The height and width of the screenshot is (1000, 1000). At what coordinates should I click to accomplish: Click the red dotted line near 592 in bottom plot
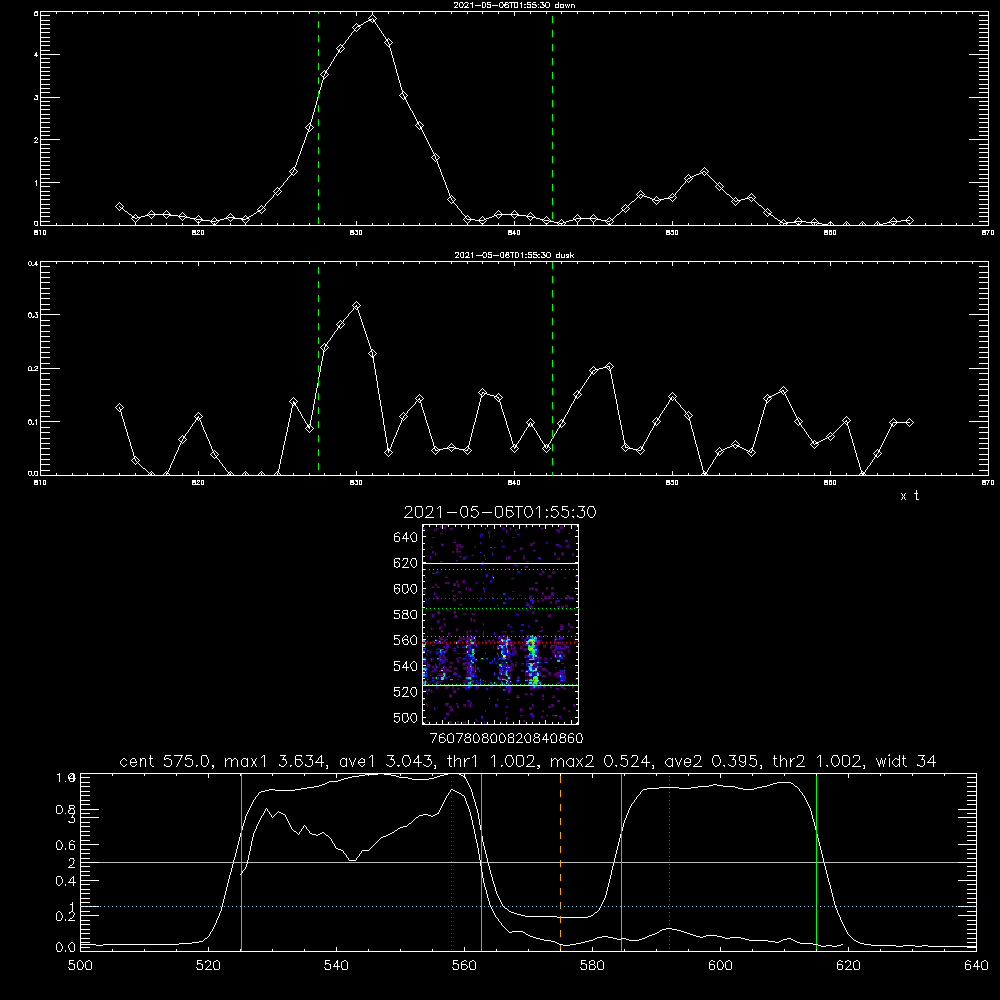point(670,861)
